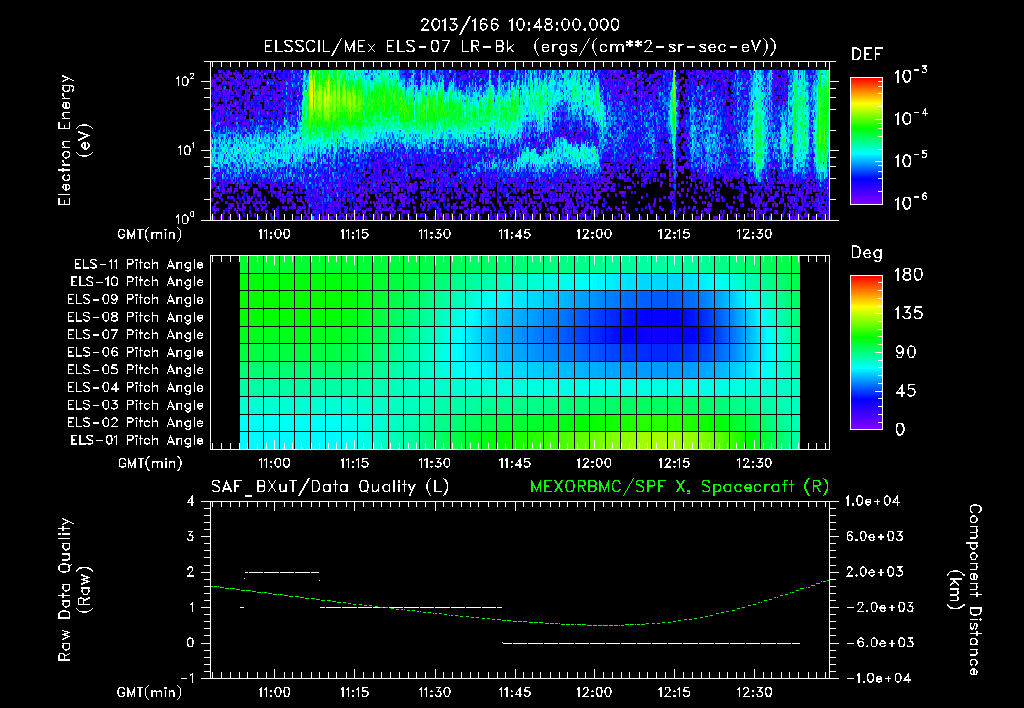
Task: Select the ELS-04 Pitch Angle row label
Action: point(136,387)
